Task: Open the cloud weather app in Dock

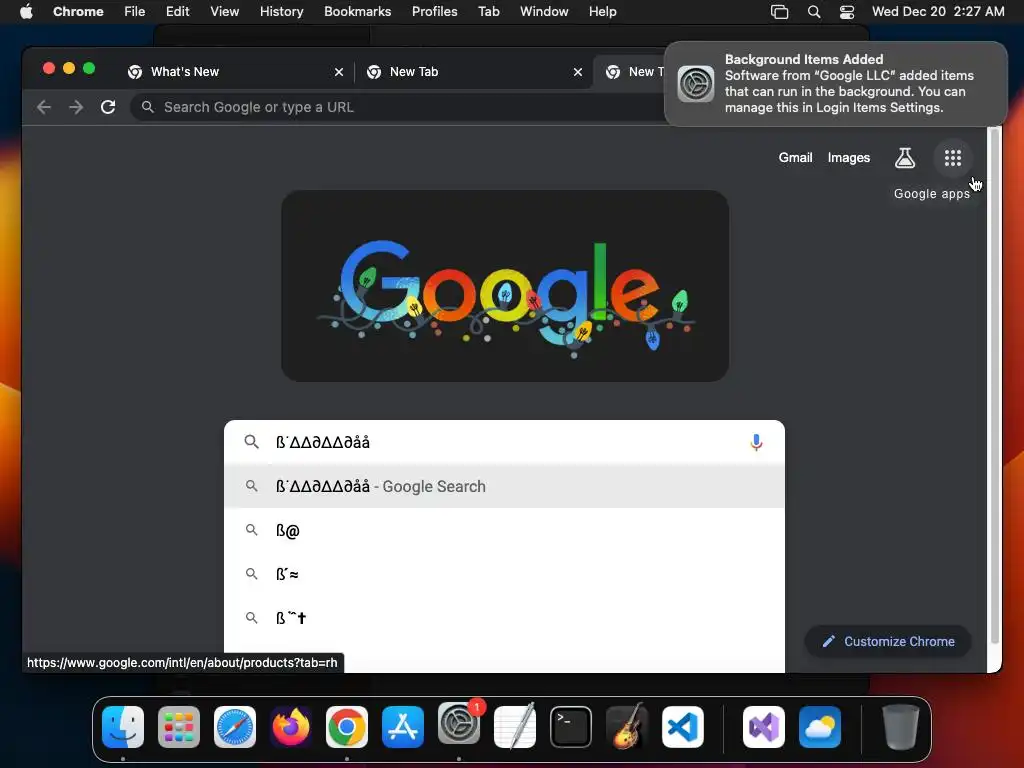Action: coord(820,727)
